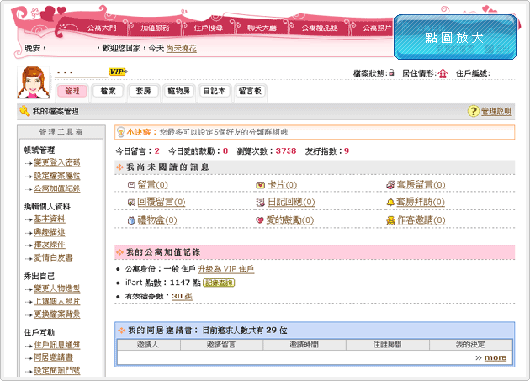The height and width of the screenshot is (381, 530).
Task: Open 公寓加值紀錄 in the sidebar
Action: [x=57, y=189]
